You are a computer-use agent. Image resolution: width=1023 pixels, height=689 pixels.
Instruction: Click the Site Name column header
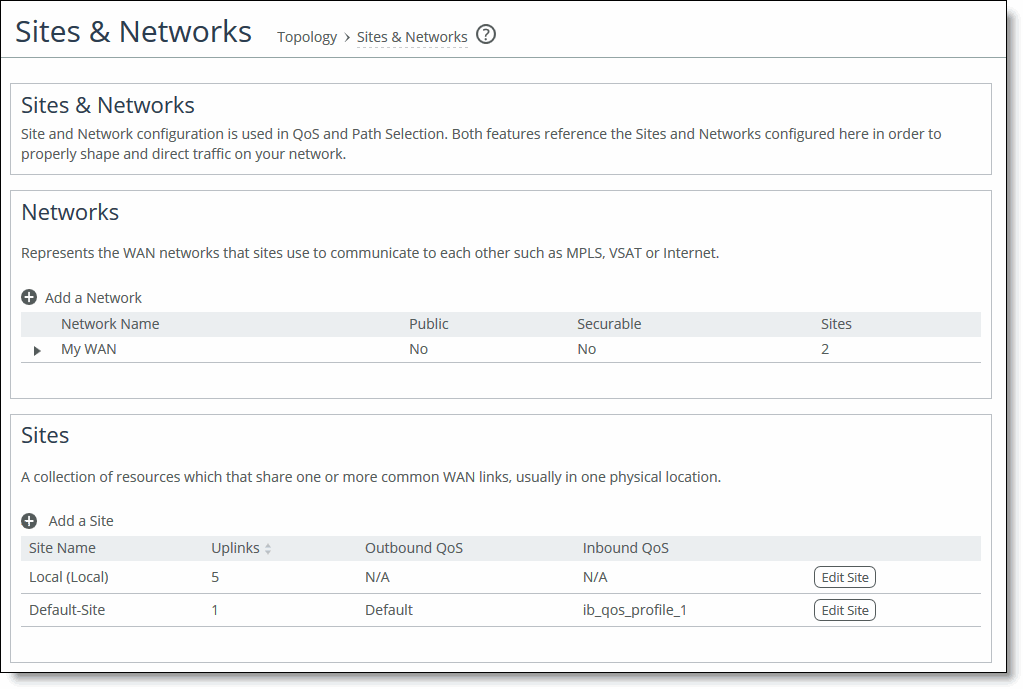[x=62, y=548]
